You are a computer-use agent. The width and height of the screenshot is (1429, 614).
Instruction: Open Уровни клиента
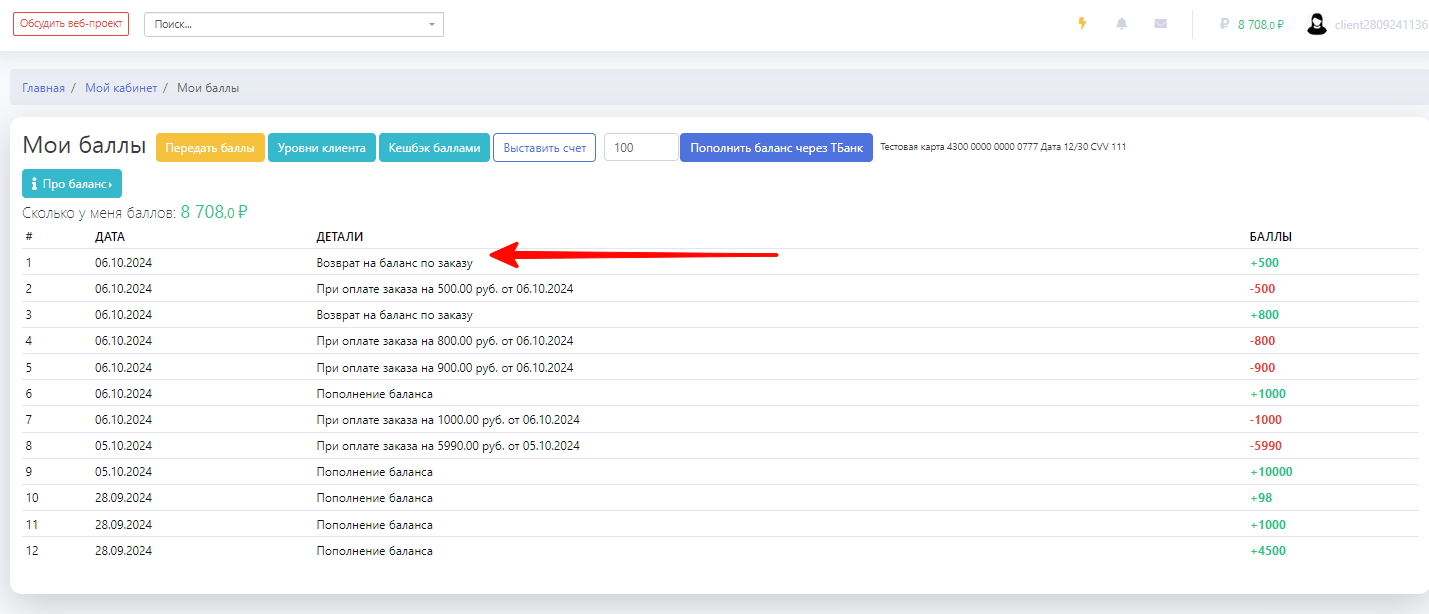pos(322,148)
